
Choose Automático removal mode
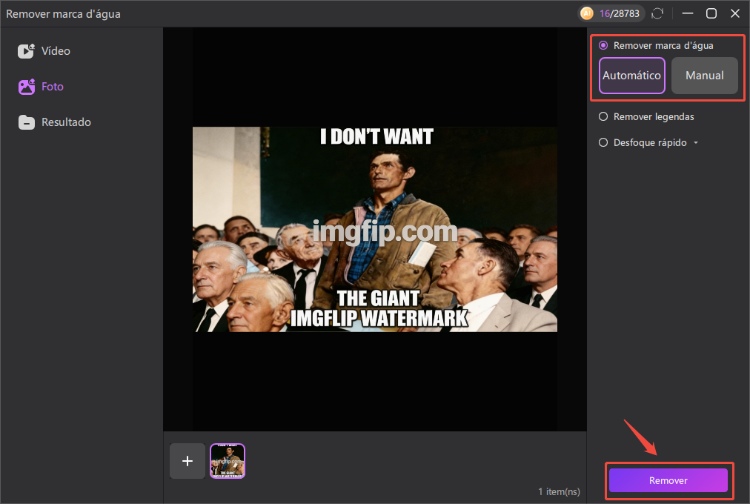click(x=632, y=76)
